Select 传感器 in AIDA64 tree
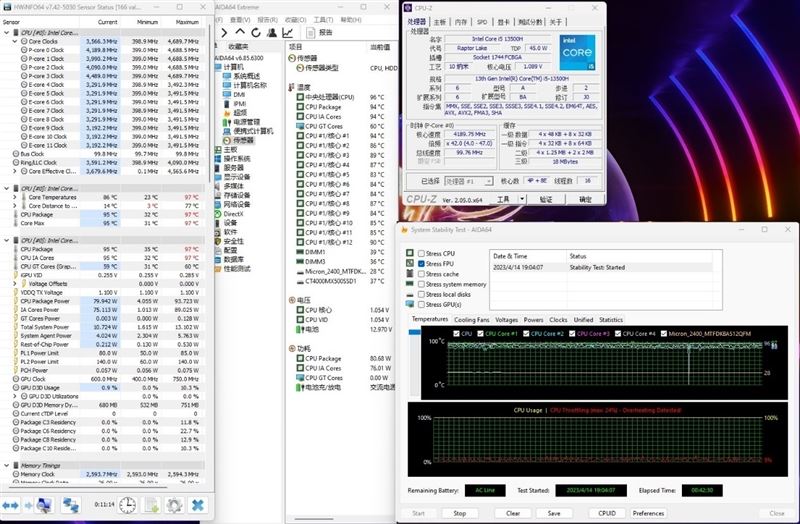The image size is (800, 524). click(238, 140)
